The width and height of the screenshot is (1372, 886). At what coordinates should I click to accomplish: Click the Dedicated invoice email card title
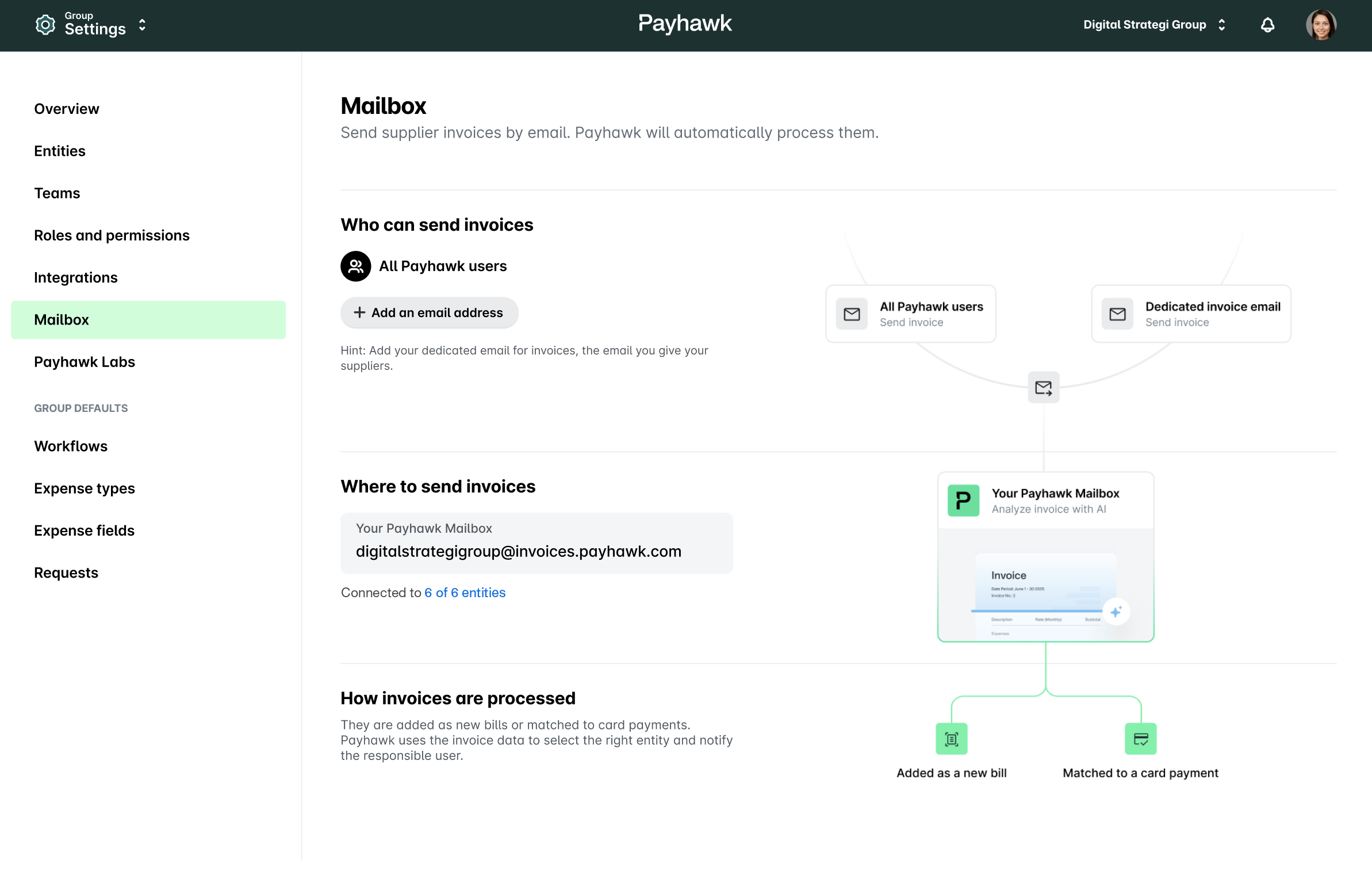(x=1213, y=307)
